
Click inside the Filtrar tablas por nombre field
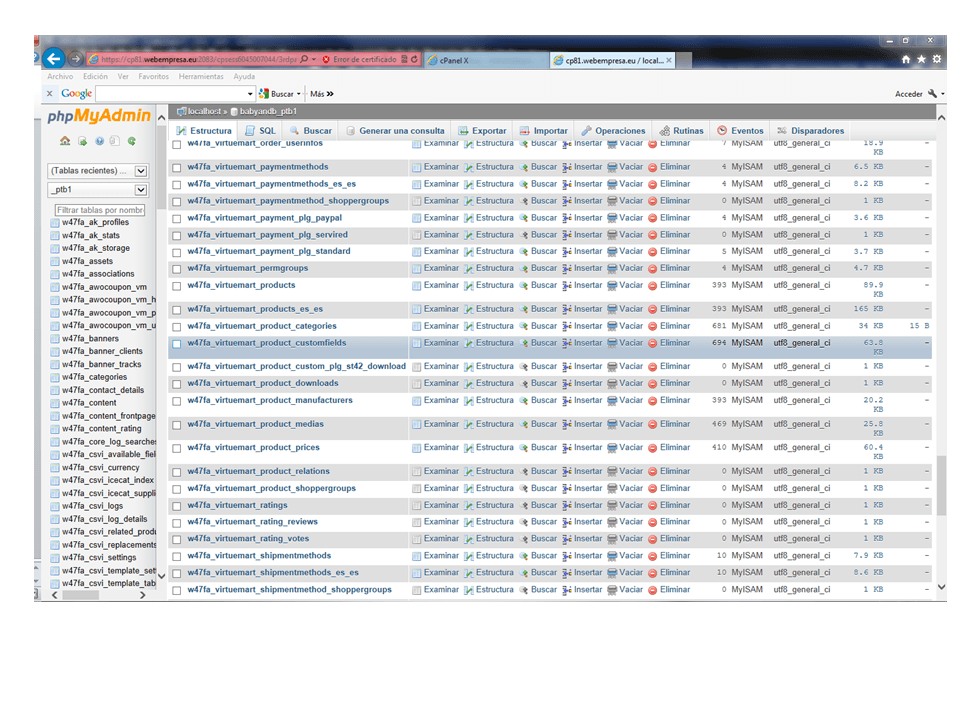click(100, 210)
